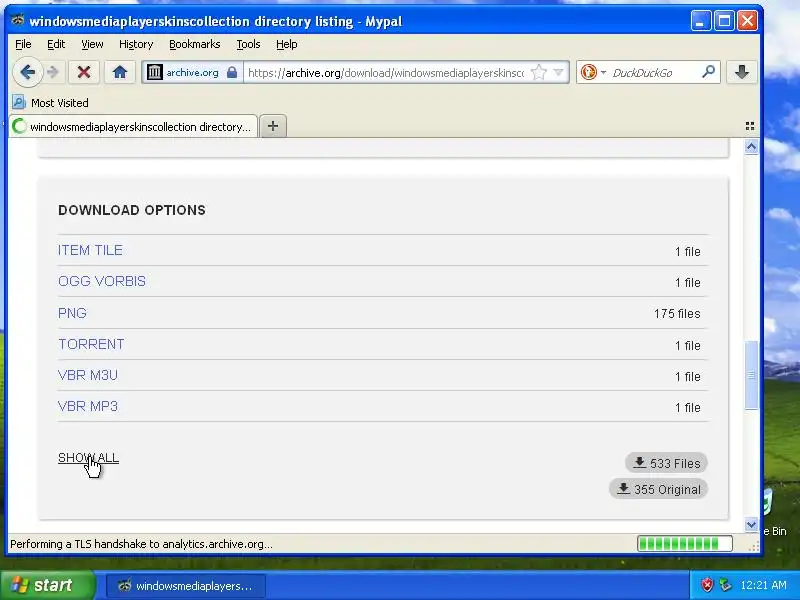Click the URL address field

386,72
